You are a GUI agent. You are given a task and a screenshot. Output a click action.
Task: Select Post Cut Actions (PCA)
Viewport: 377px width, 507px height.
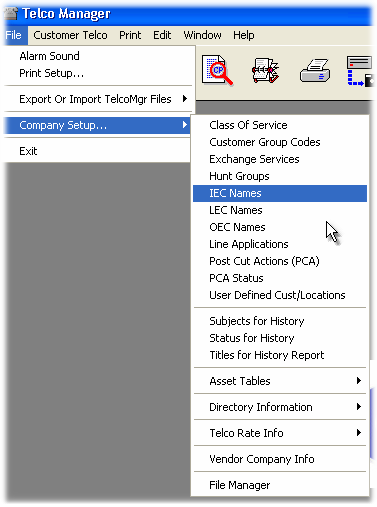coord(280,261)
